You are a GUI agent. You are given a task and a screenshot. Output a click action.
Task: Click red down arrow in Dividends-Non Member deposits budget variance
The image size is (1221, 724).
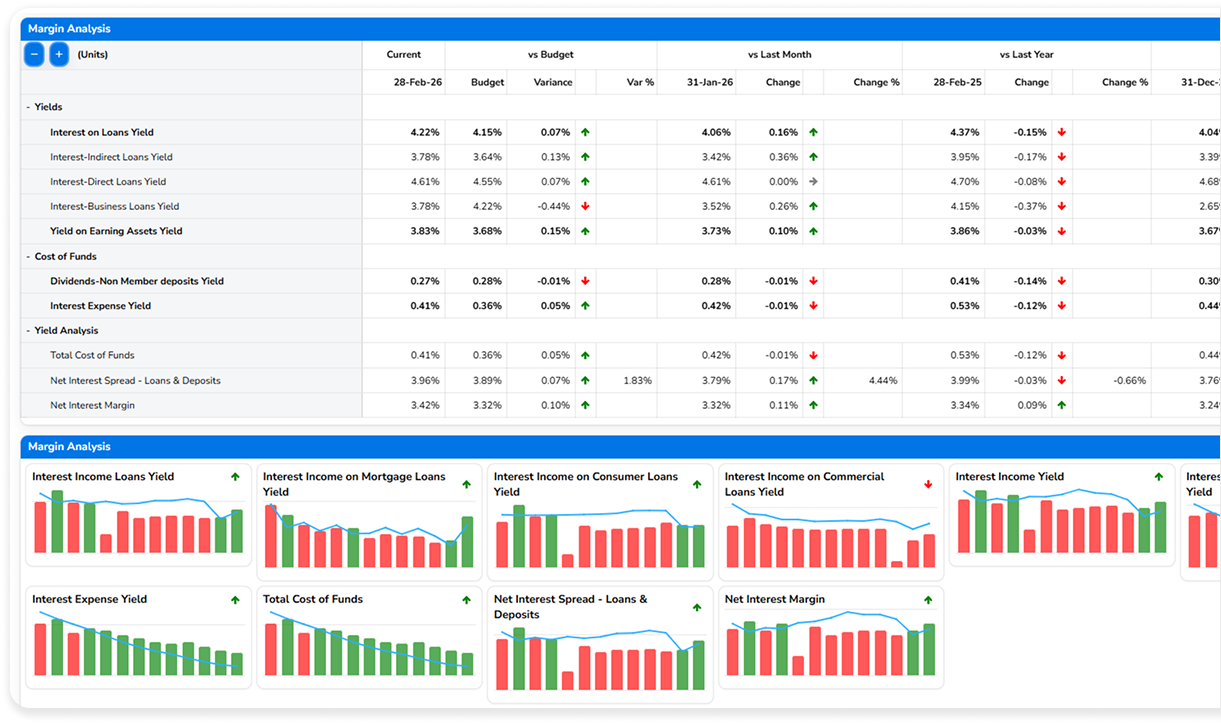pos(585,282)
